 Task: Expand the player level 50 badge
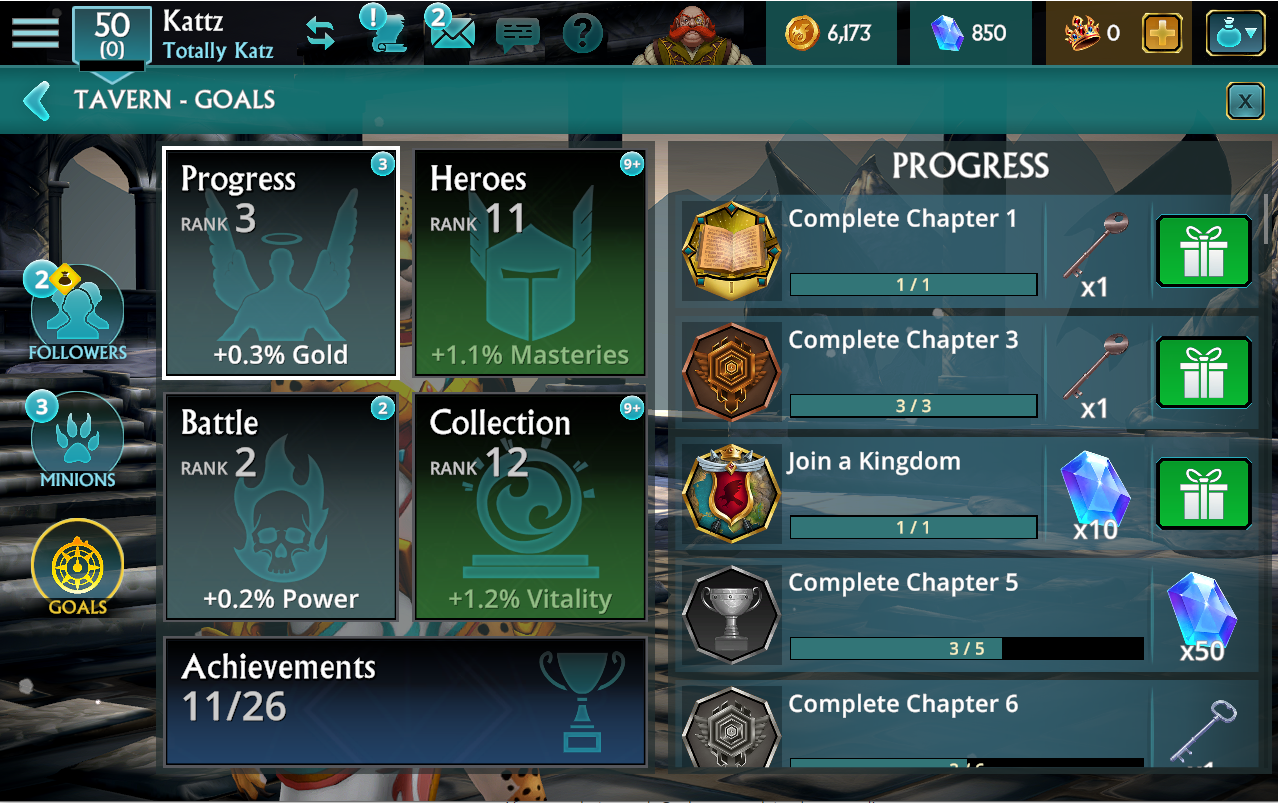(x=112, y=36)
